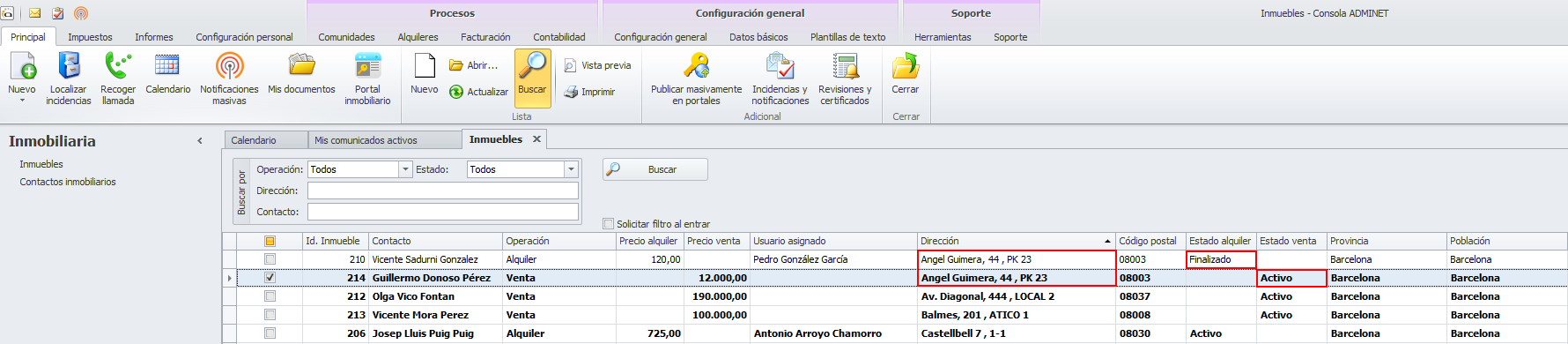Click row indicator arrow for row 214
Screen dimensions: 1568x344
coord(230,278)
